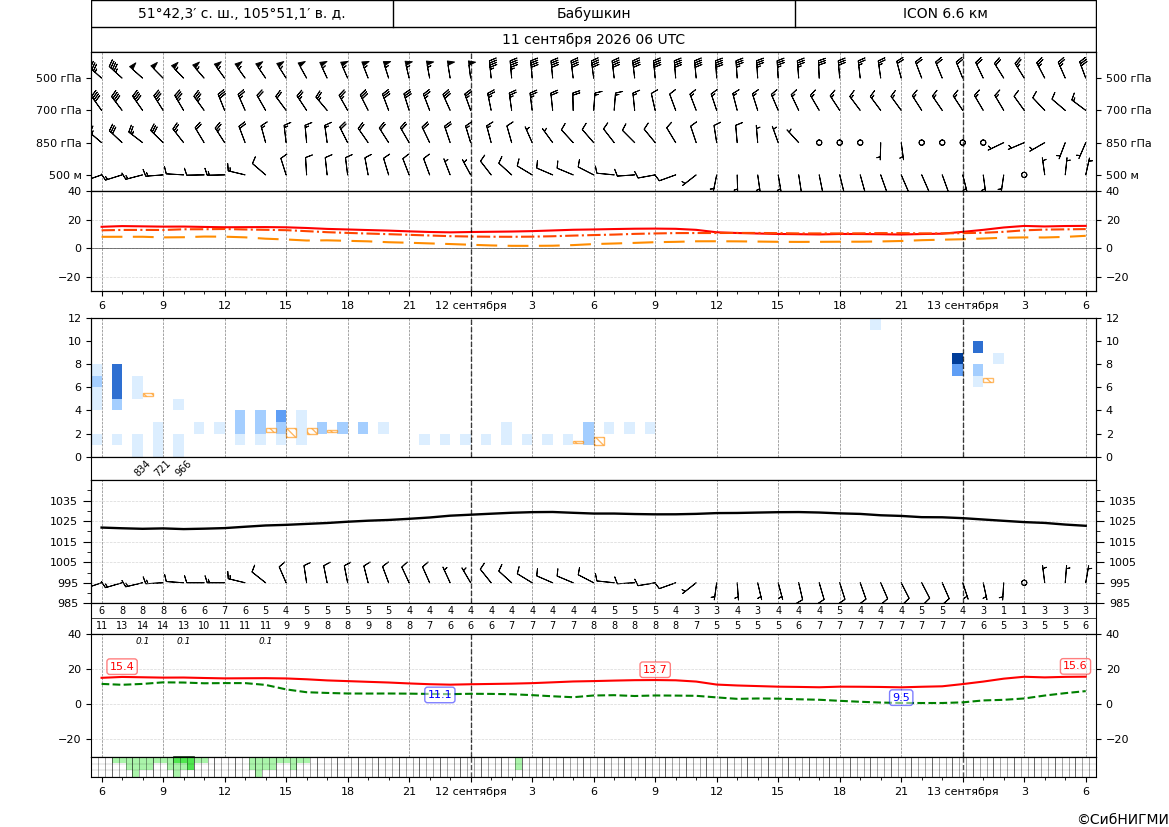Click the 11 сентября 2026 06 UTC header

click(593, 40)
